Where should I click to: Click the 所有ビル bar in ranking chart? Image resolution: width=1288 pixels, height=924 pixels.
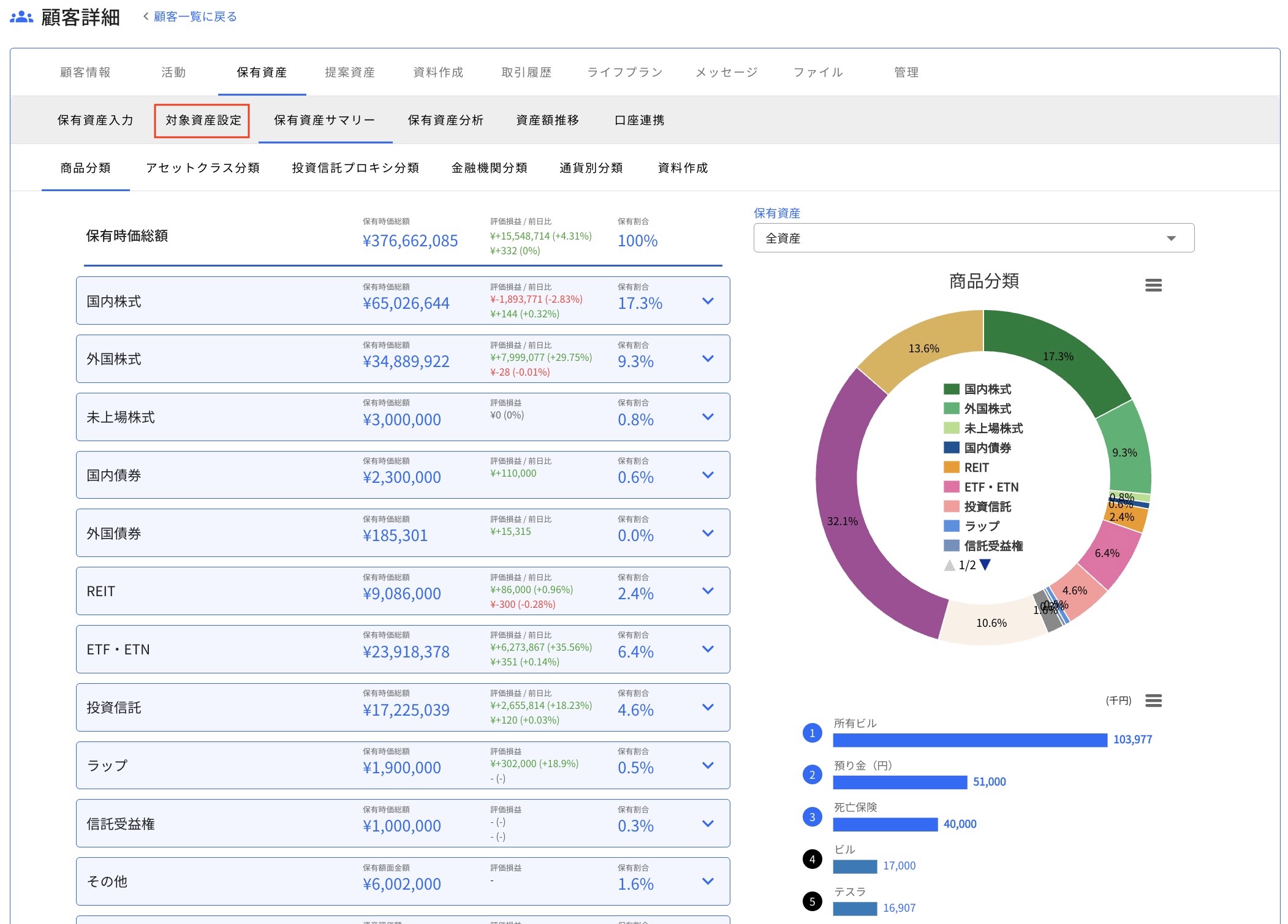[x=969, y=740]
